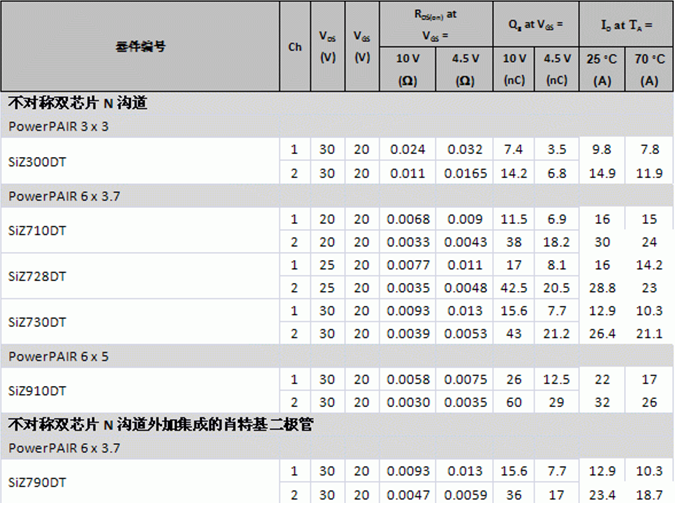Viewport: 675px width, 511px height.
Task: Click the RDS(on) at VGS header
Action: [436, 22]
